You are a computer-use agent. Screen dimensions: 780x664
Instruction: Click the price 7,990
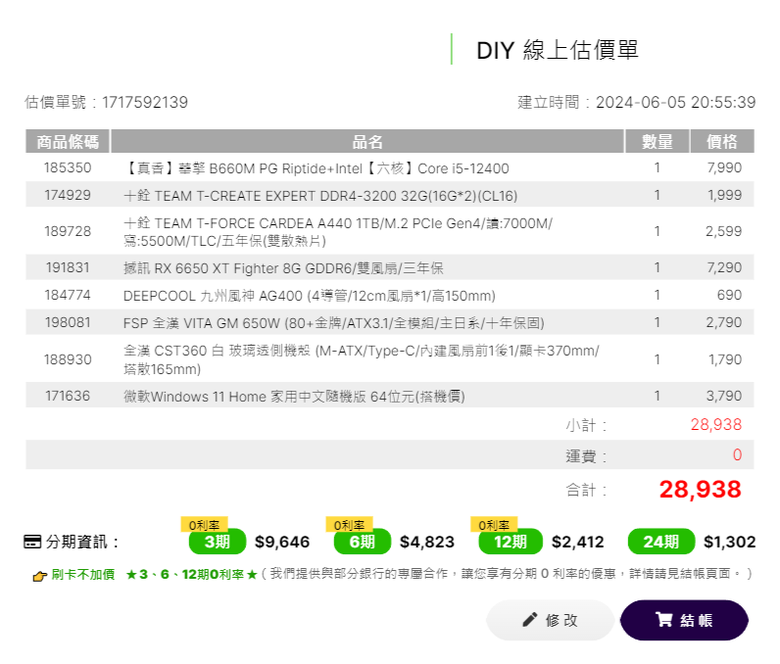[x=724, y=168]
